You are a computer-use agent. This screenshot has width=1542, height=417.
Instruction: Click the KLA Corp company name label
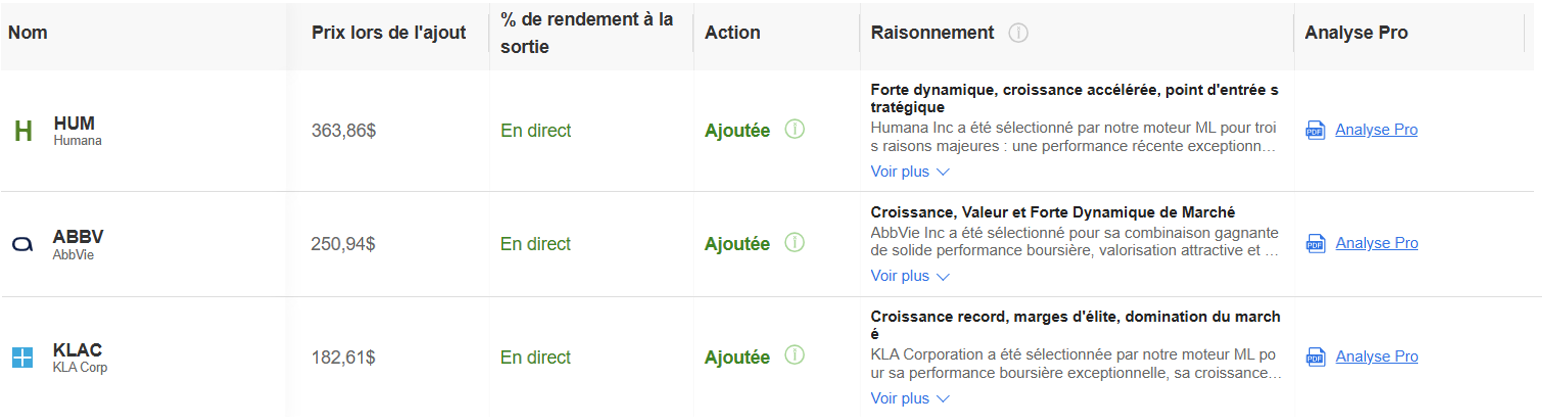80,367
